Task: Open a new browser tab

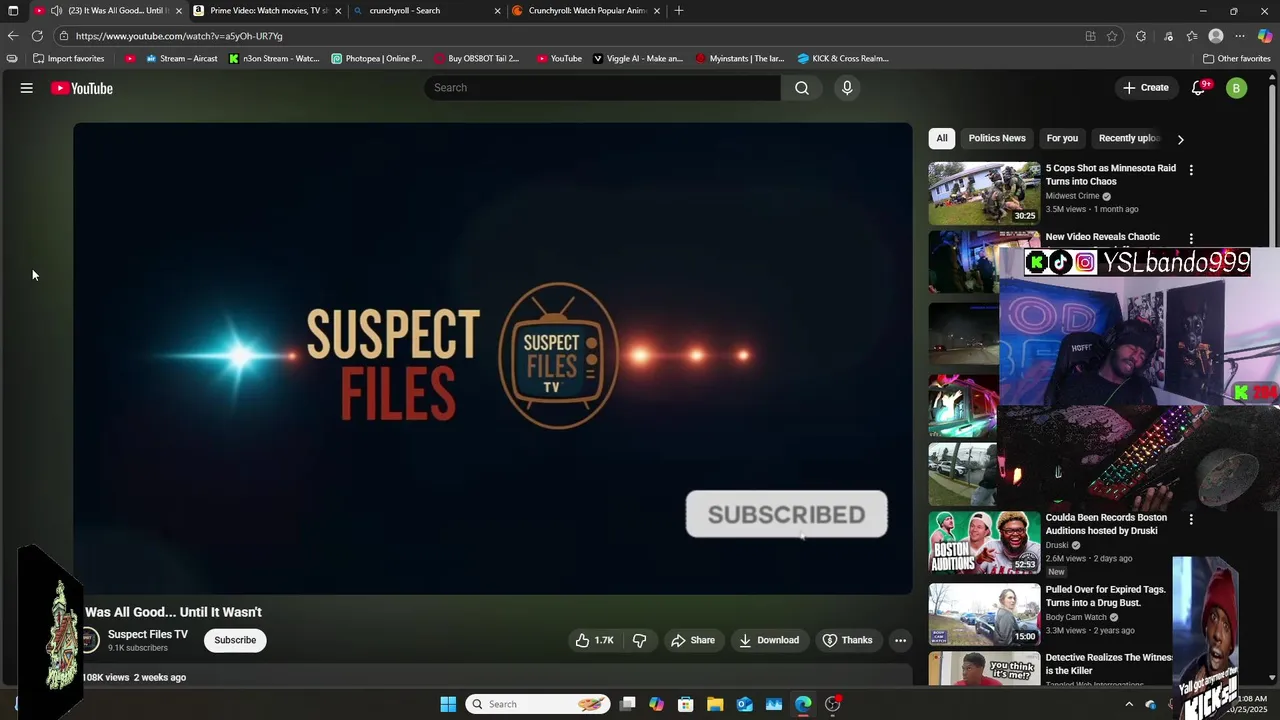Action: [679, 11]
